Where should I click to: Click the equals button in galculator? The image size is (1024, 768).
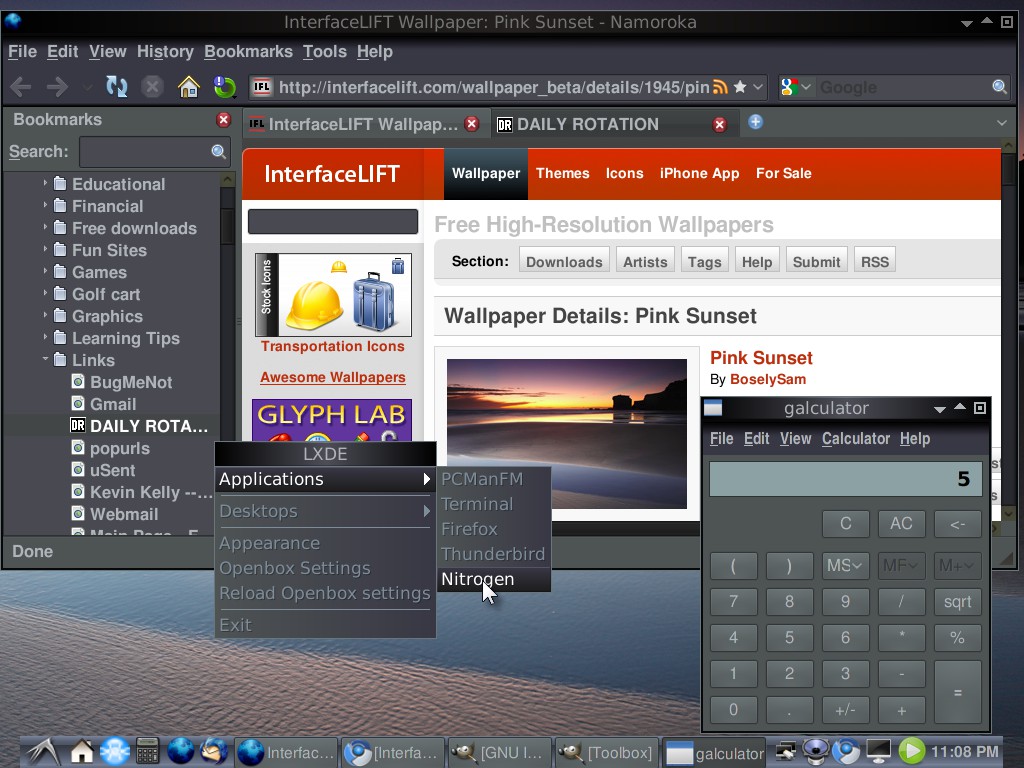(x=957, y=692)
